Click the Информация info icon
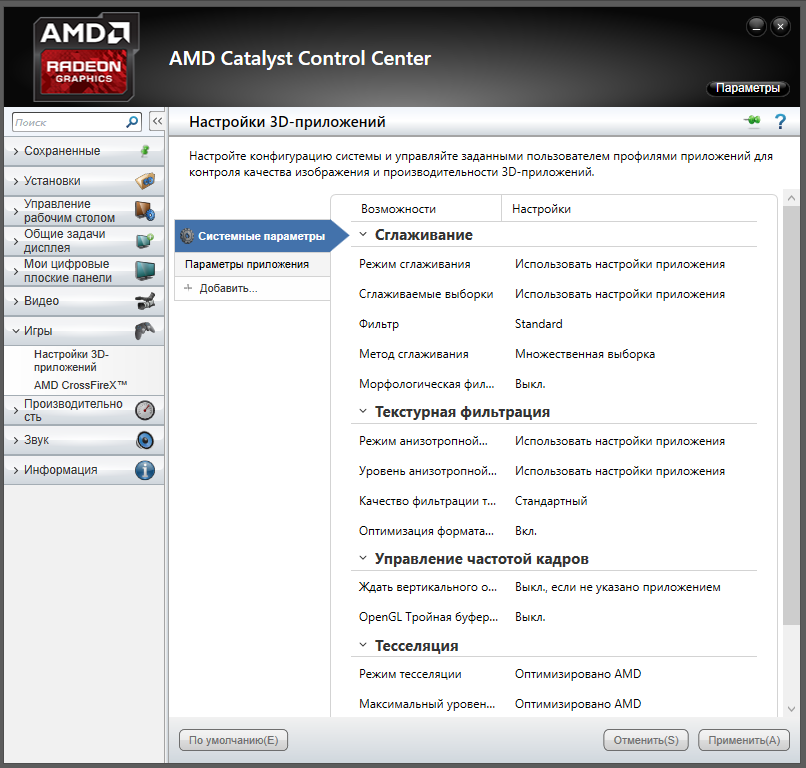The image size is (806, 768). (x=145, y=470)
